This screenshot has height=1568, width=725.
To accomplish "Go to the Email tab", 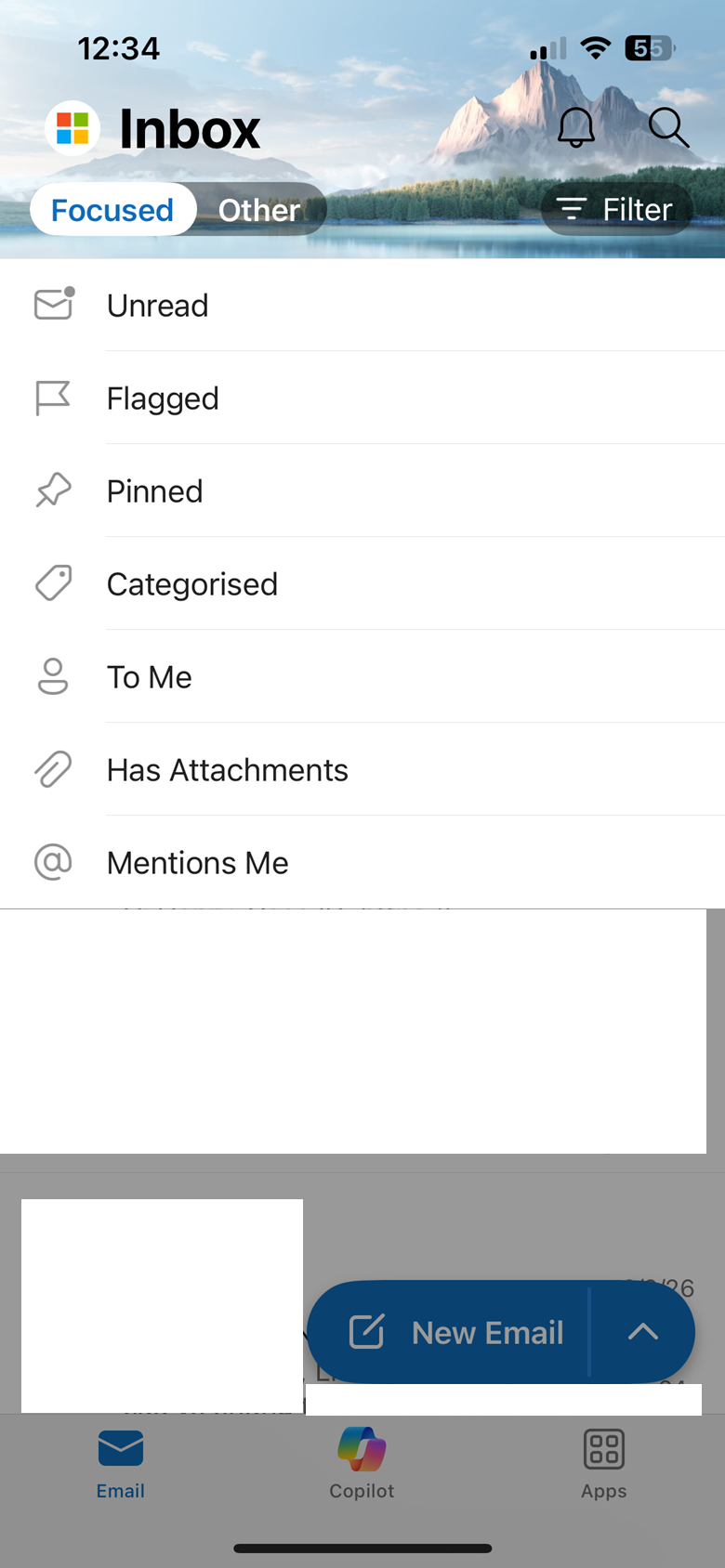I will 121,1463.
